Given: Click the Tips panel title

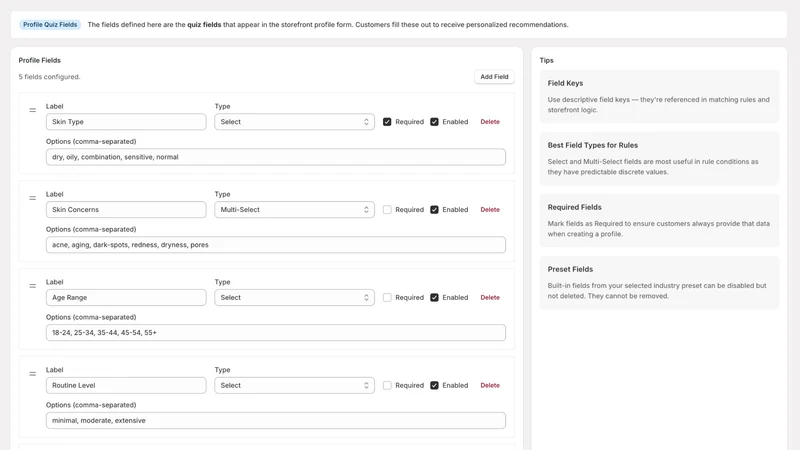Looking at the screenshot, I should coord(546,60).
